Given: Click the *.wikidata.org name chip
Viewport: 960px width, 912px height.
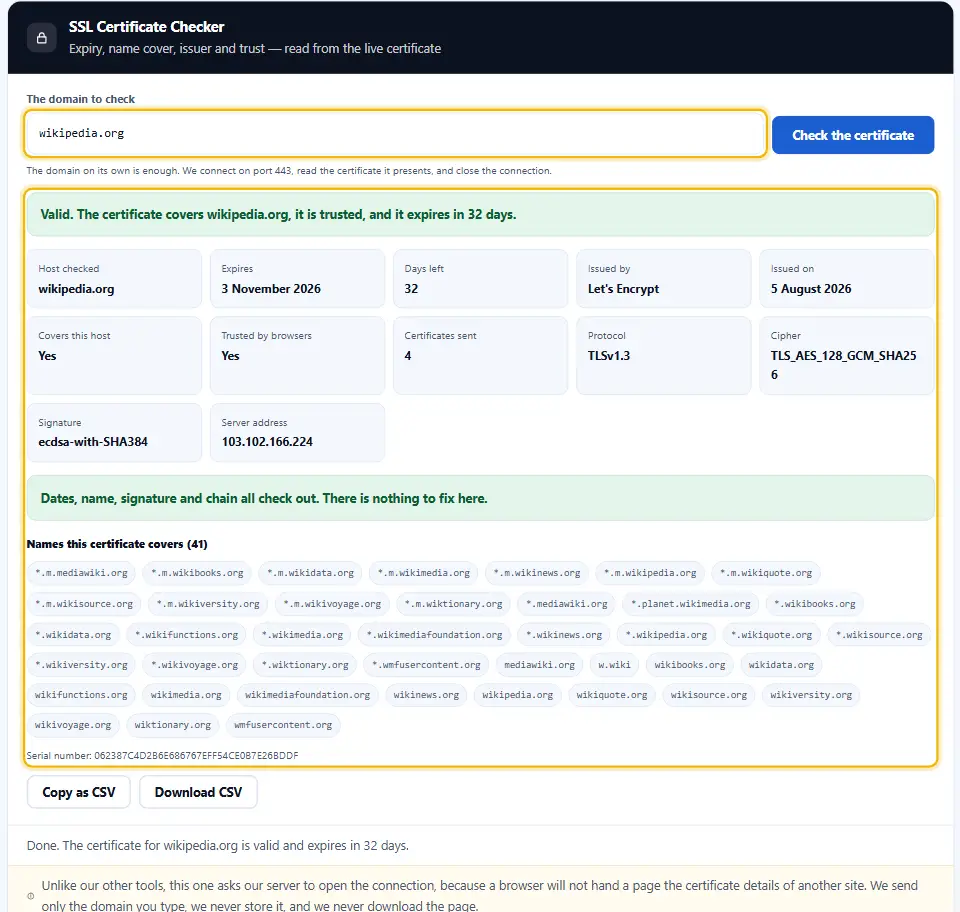Looking at the screenshot, I should point(73,635).
